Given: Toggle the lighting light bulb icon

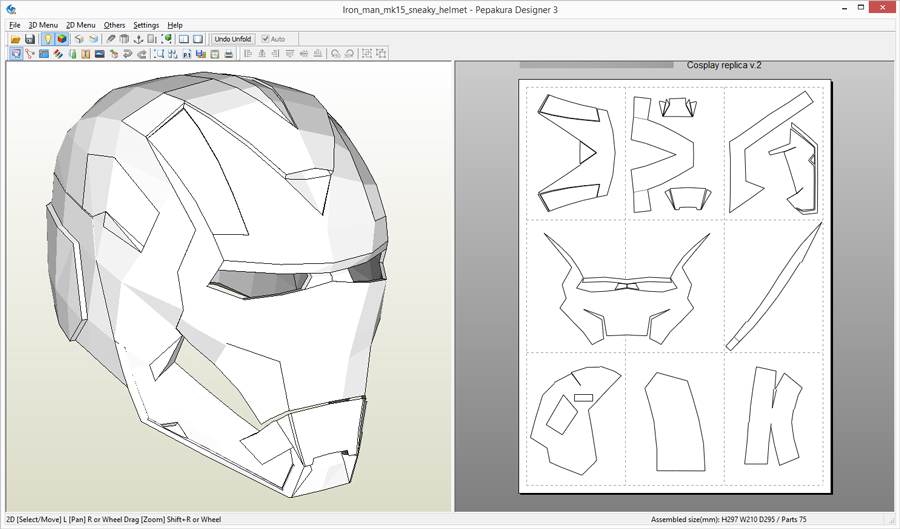Looking at the screenshot, I should [48, 39].
